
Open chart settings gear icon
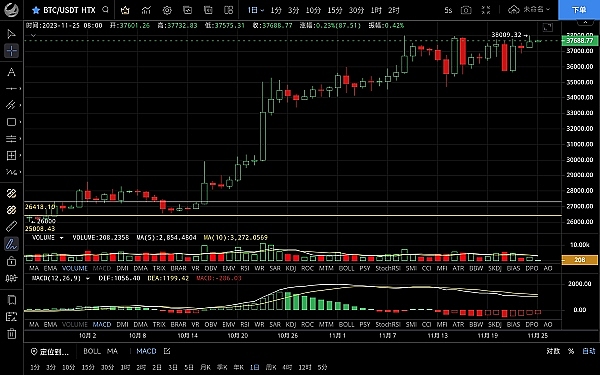(x=167, y=10)
